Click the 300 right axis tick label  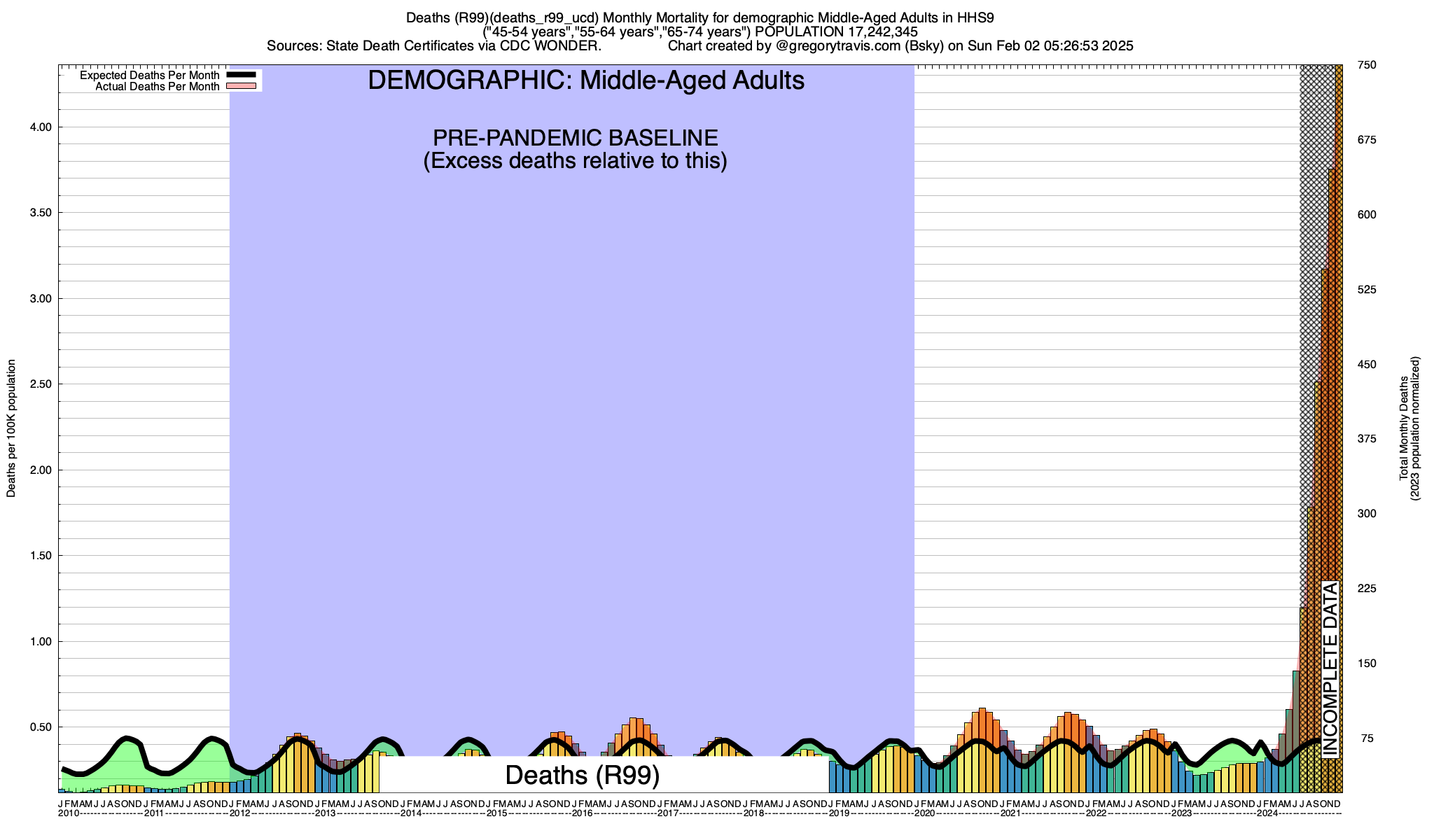click(x=1367, y=514)
